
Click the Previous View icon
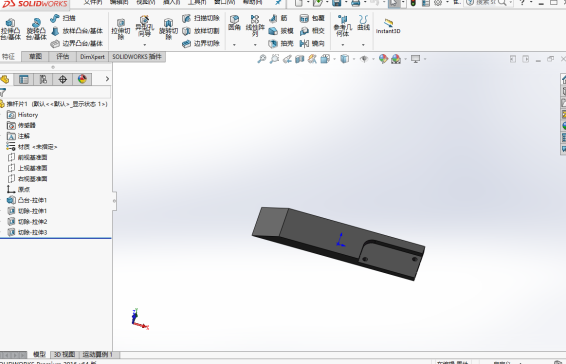point(287,58)
